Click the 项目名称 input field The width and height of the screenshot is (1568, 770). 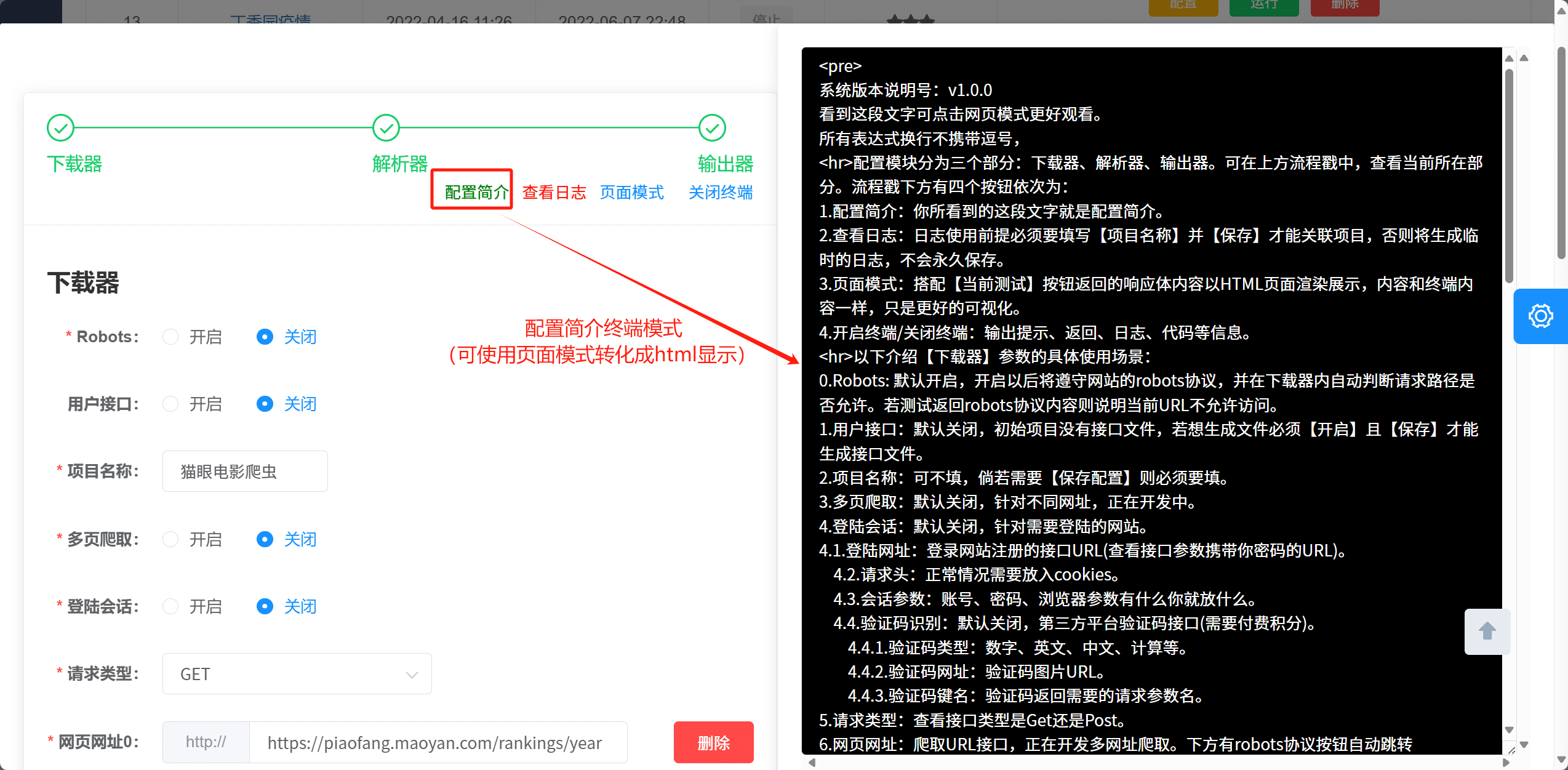point(245,471)
